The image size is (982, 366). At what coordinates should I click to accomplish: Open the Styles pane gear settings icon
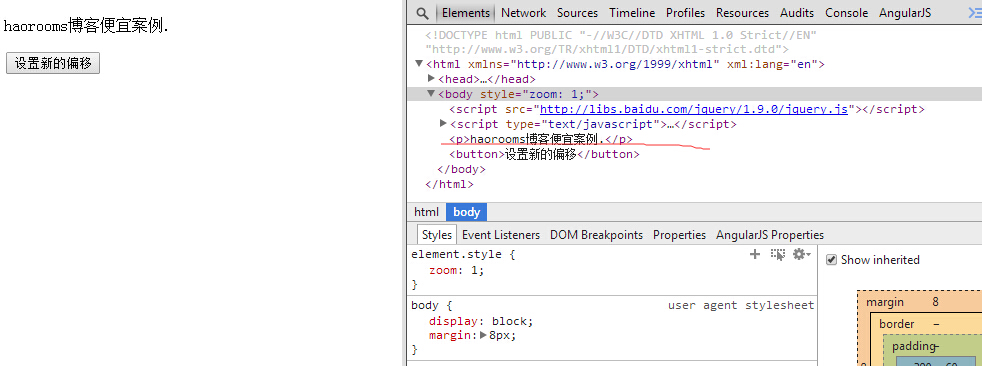801,254
